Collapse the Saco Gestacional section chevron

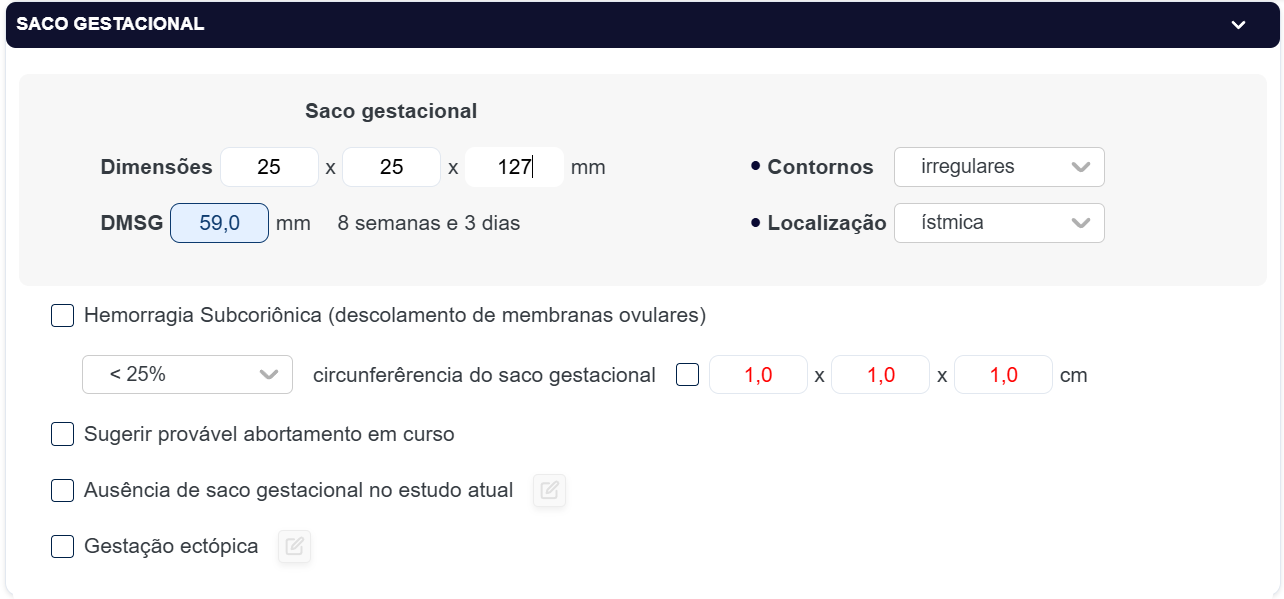1238,25
